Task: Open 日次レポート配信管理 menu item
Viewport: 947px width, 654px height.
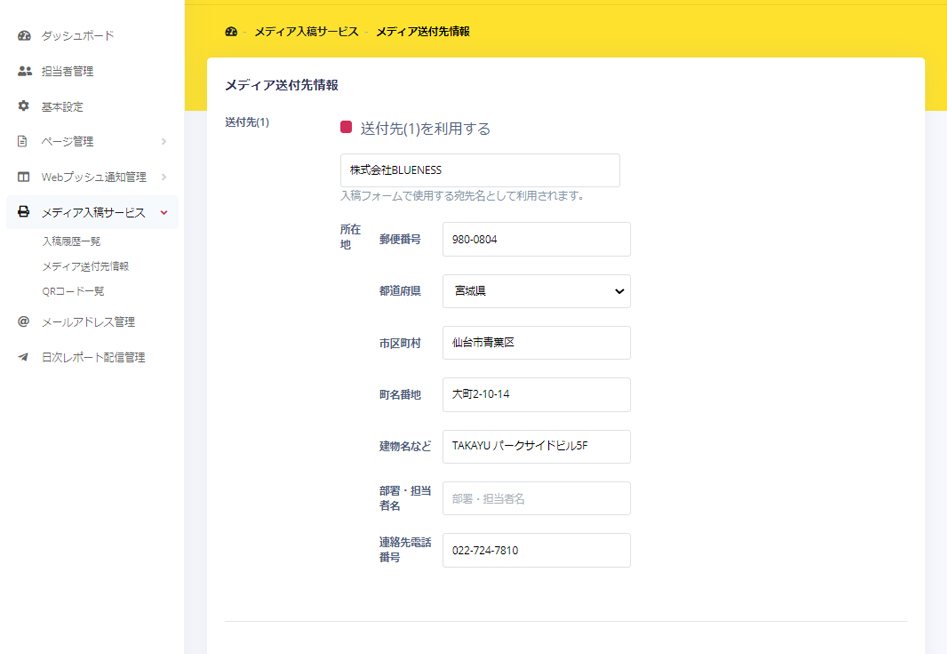Action: tap(92, 357)
